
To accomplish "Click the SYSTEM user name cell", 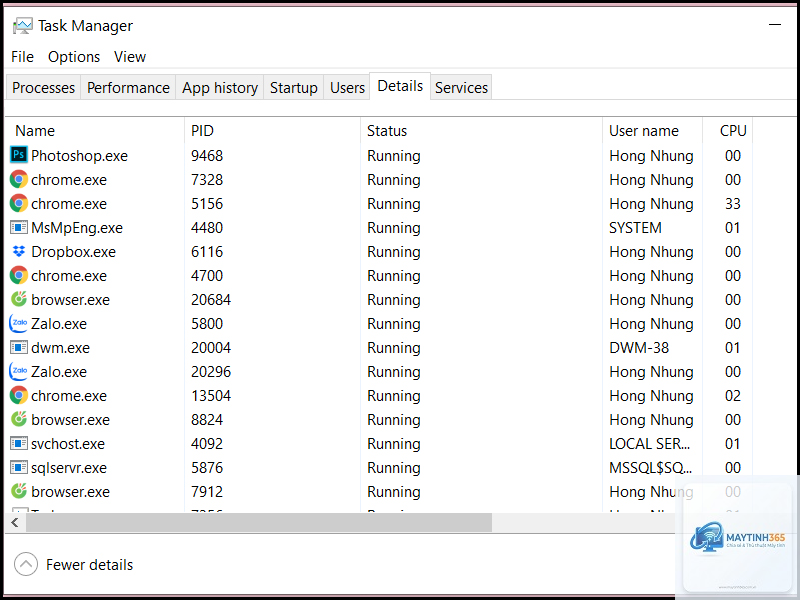I will click(635, 228).
